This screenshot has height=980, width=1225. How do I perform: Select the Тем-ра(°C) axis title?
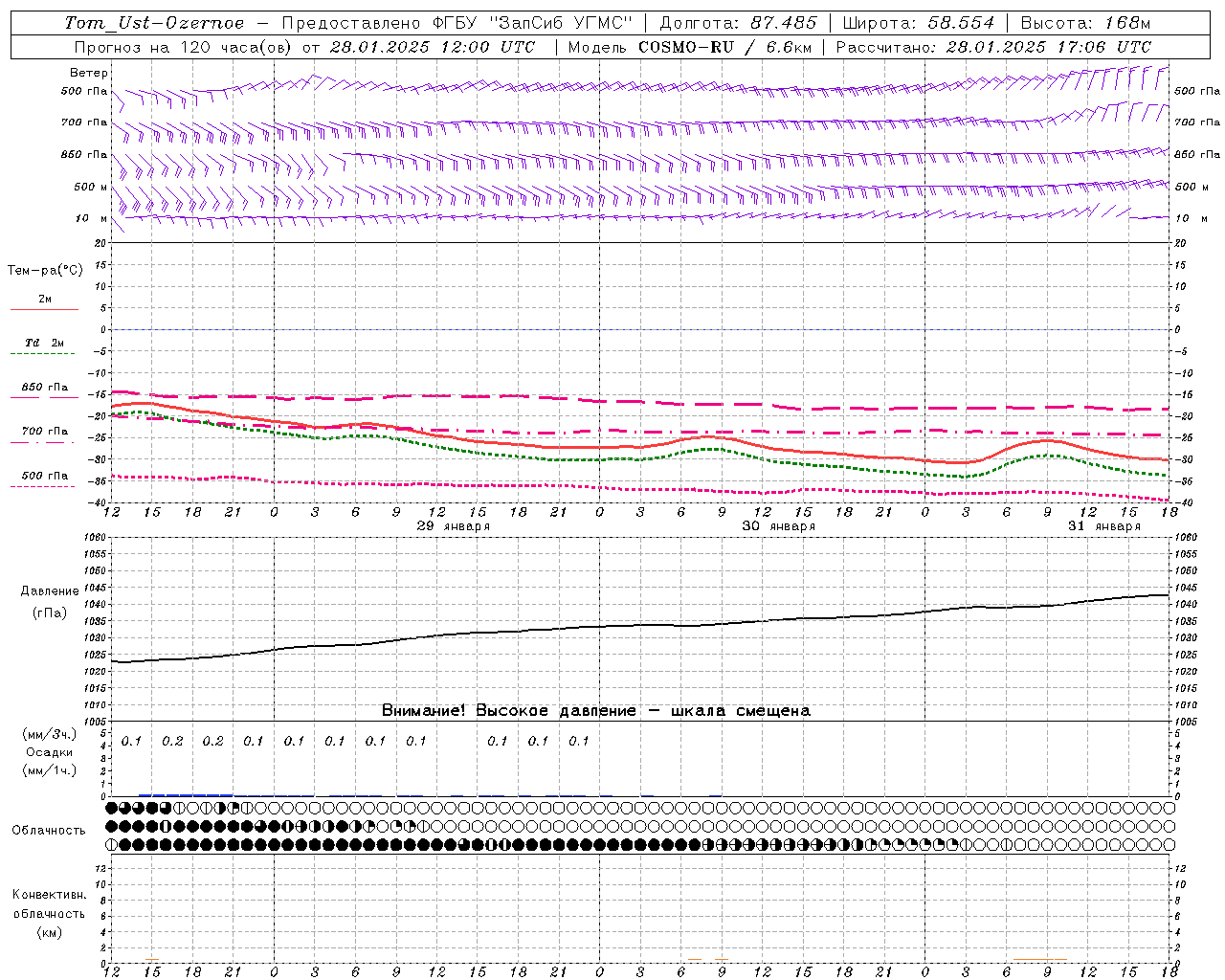click(45, 271)
